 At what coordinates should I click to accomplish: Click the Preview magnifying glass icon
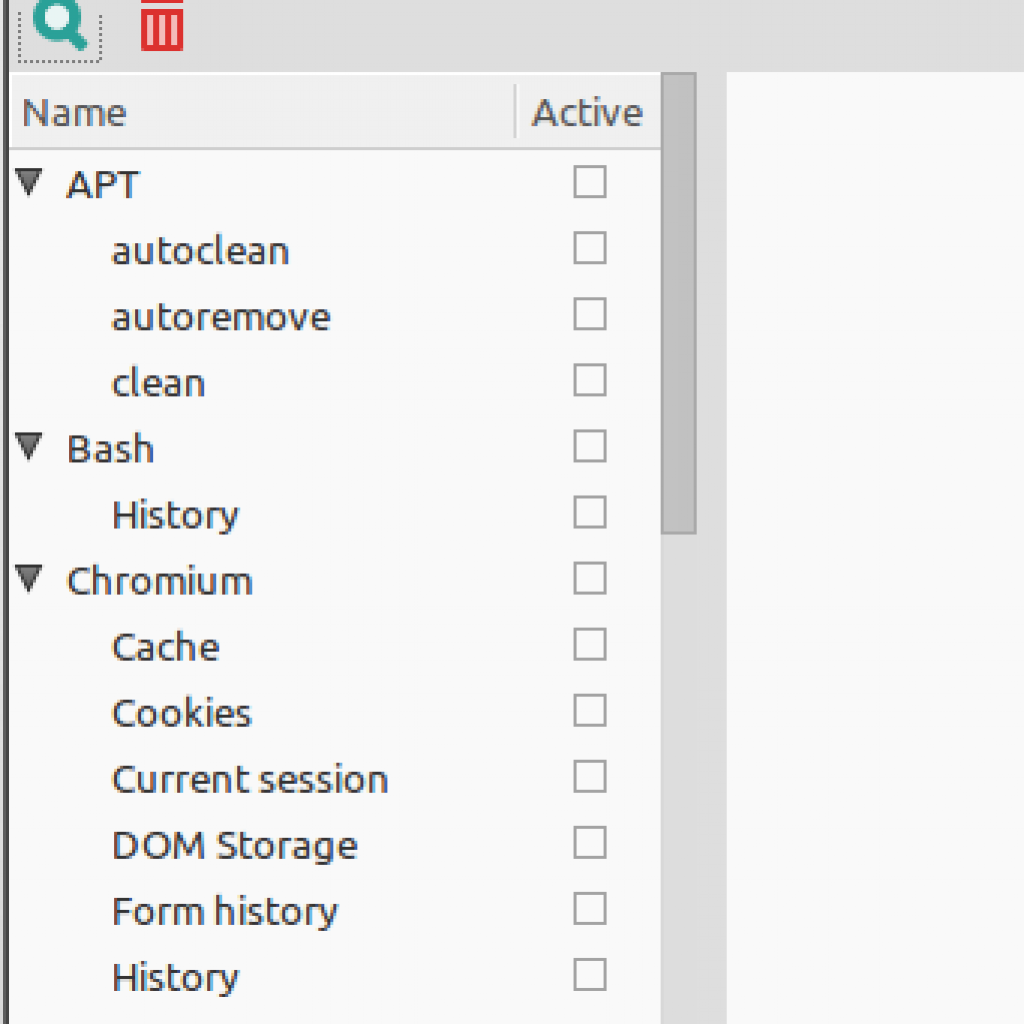pos(59,26)
